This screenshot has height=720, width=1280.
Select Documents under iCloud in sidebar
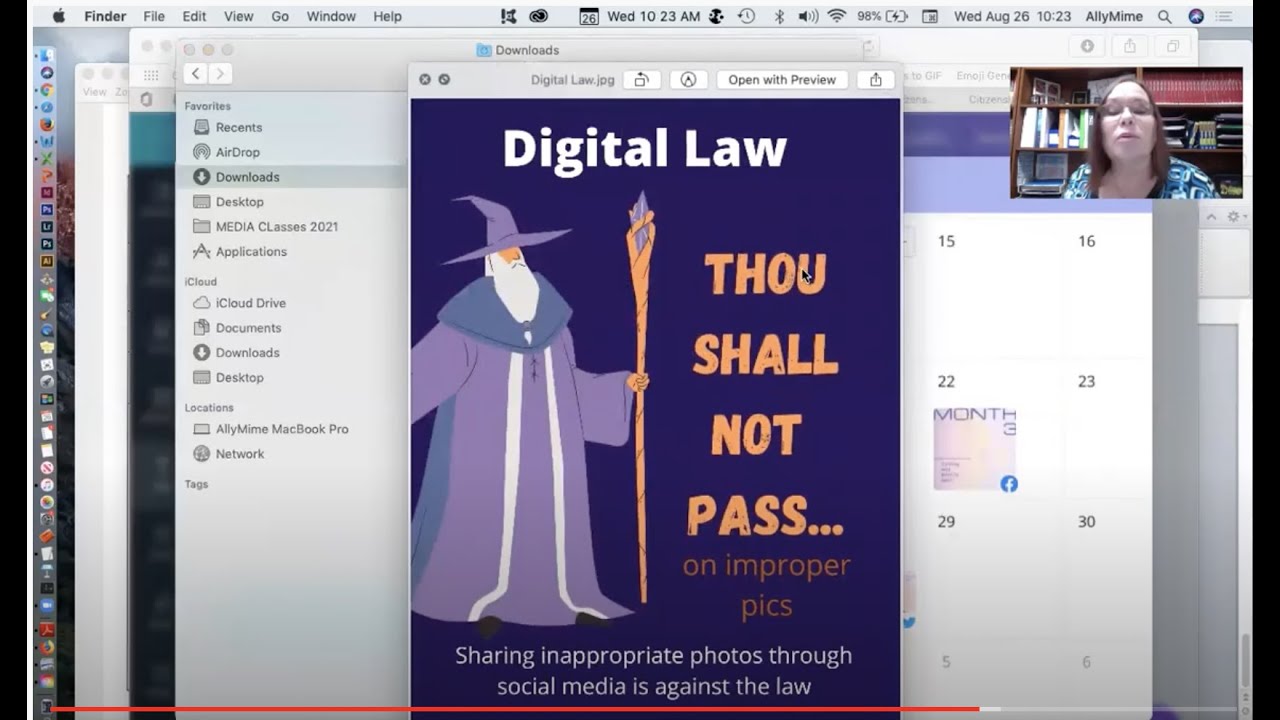[x=248, y=328]
